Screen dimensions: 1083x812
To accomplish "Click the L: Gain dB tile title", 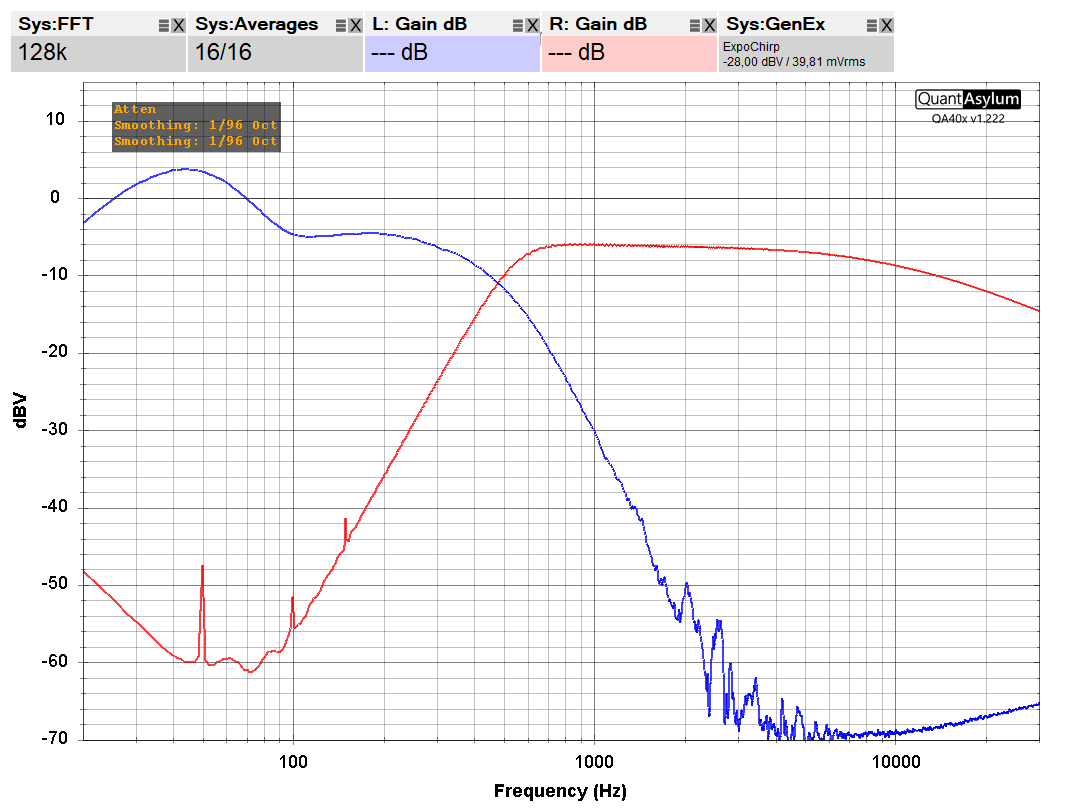I will coord(419,24).
